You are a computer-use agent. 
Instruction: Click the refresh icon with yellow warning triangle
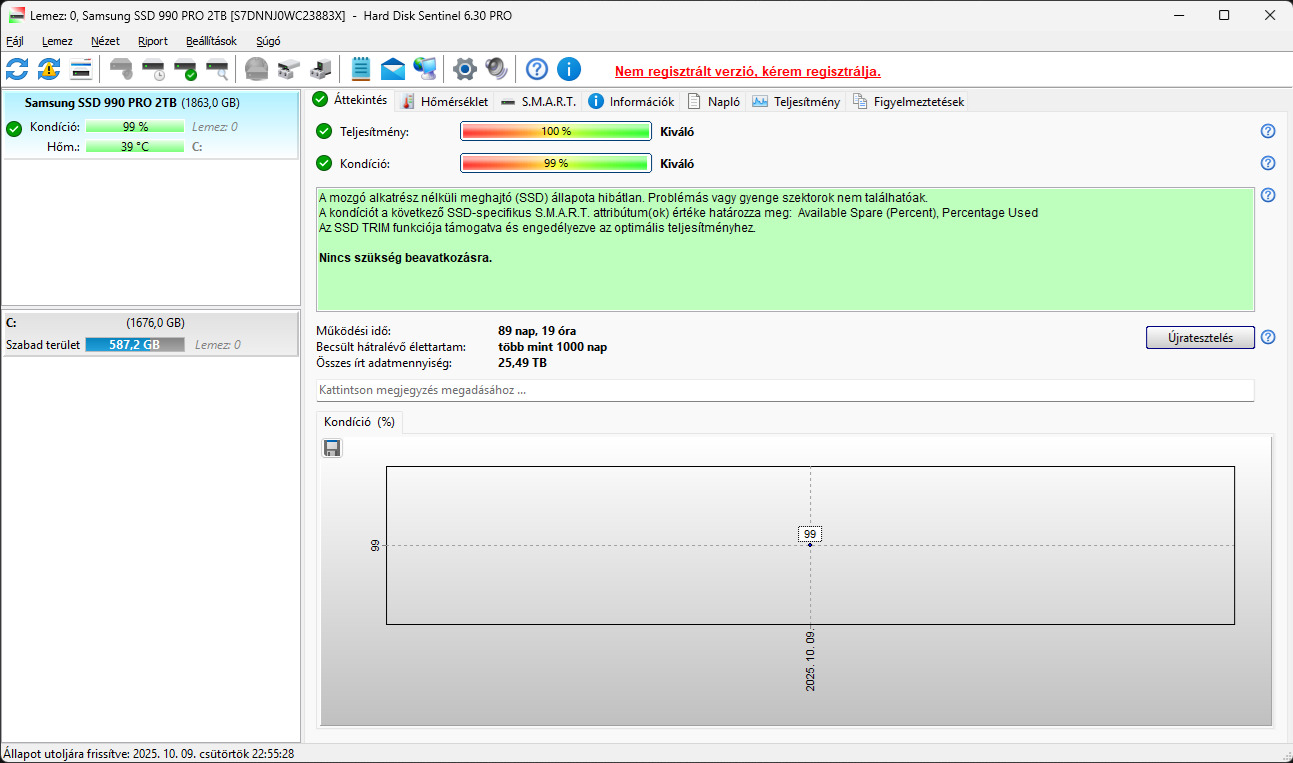pos(49,69)
